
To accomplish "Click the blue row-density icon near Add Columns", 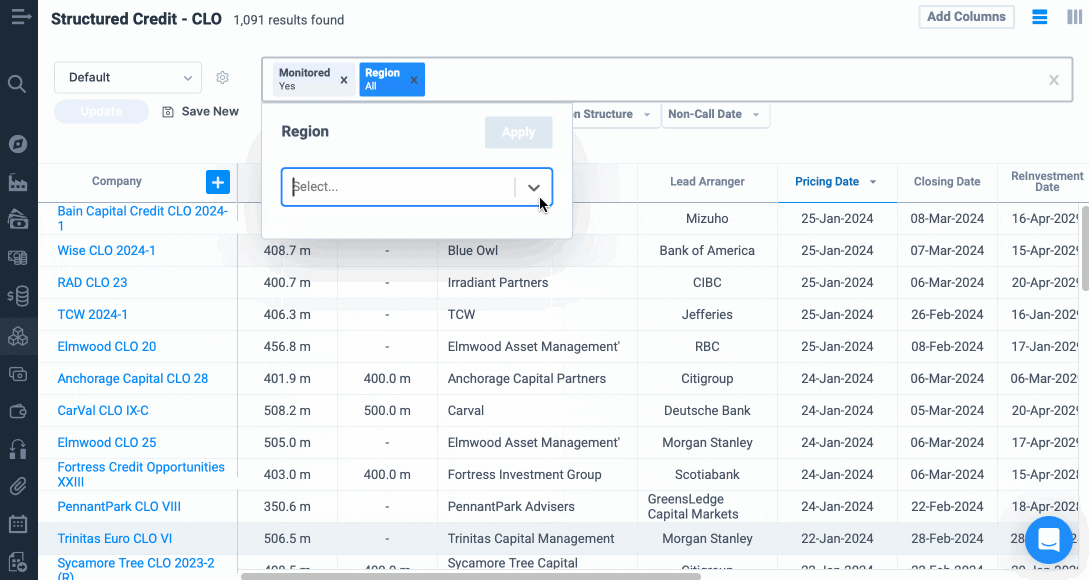I will [x=1039, y=17].
